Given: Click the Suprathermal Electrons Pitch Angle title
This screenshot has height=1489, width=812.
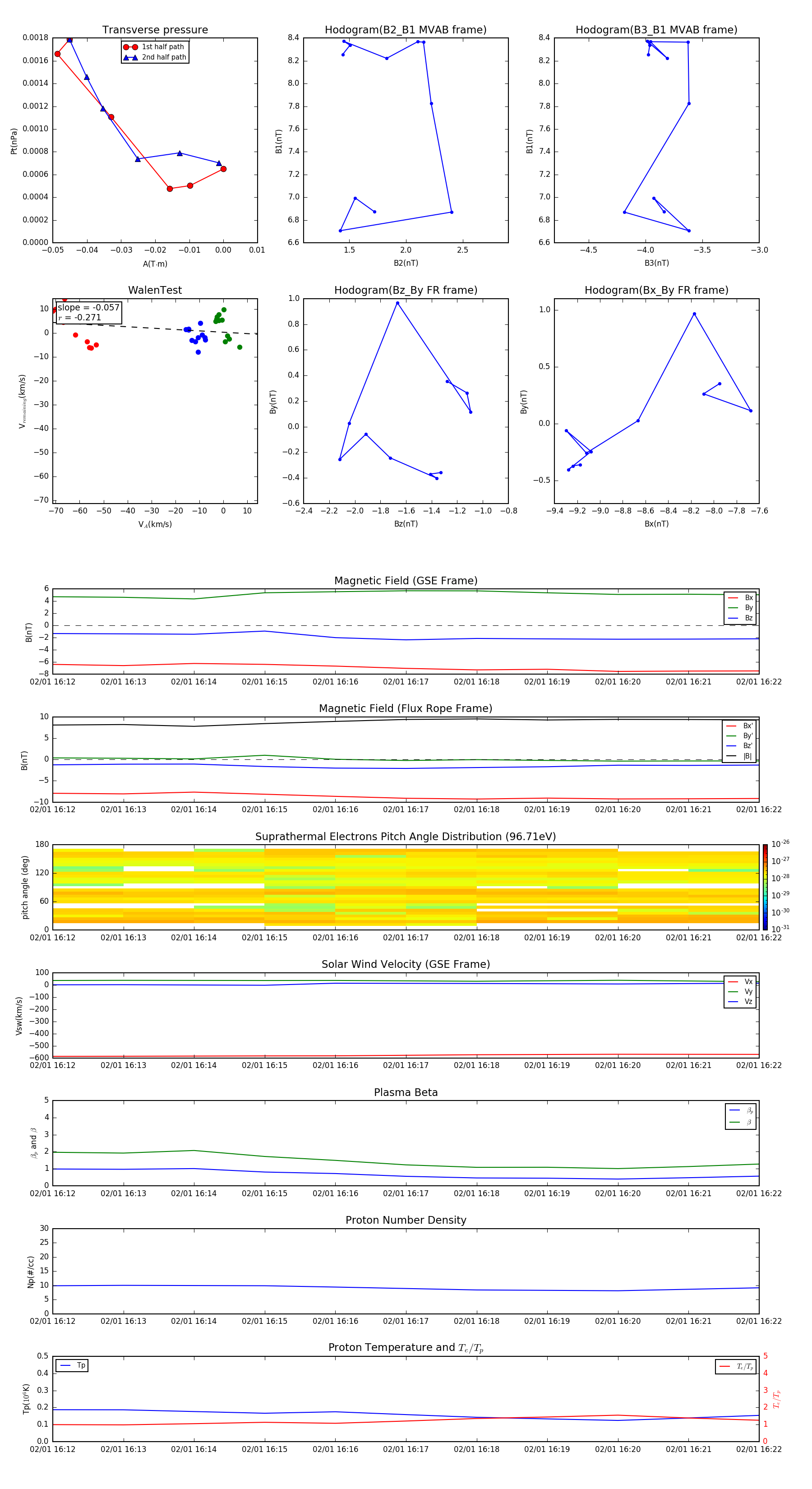Looking at the screenshot, I should (x=406, y=837).
